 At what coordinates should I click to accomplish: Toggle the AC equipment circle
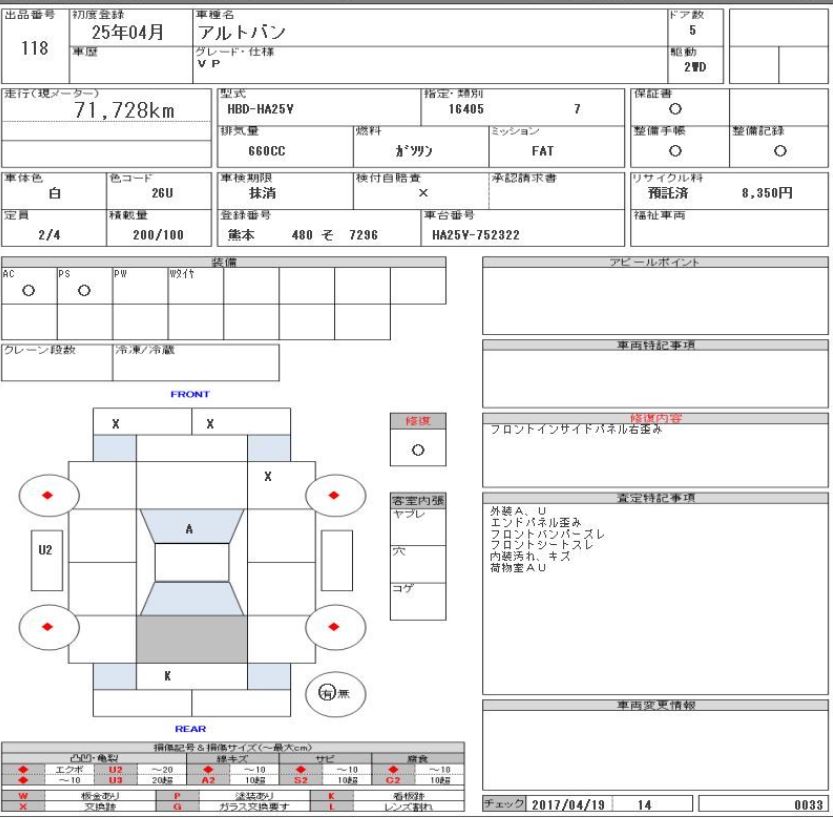(x=29, y=291)
